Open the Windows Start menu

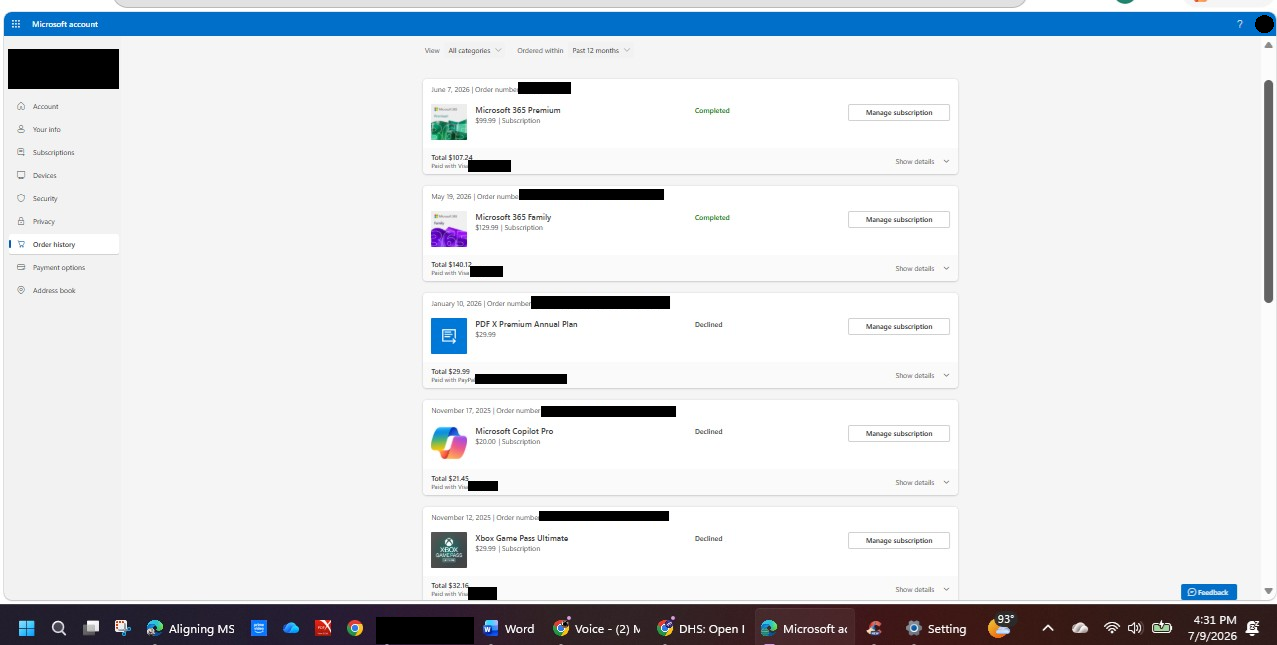tap(27, 628)
